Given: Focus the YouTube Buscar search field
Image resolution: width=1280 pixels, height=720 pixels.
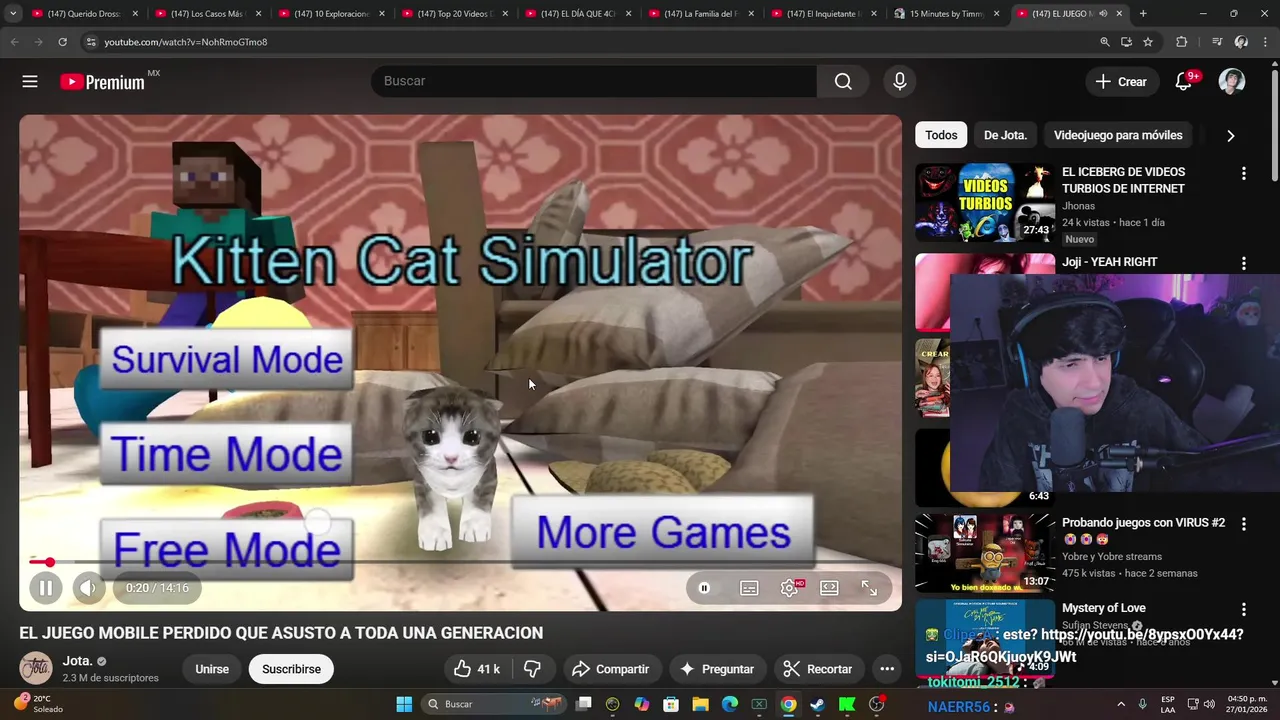Looking at the screenshot, I should tap(594, 81).
